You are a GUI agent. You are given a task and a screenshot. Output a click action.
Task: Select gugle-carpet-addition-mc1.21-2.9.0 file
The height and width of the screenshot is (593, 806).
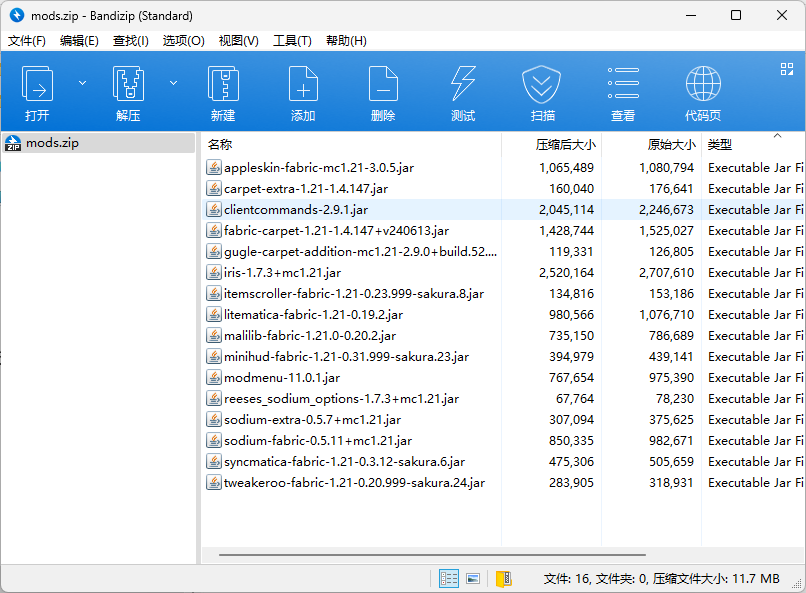tap(360, 252)
